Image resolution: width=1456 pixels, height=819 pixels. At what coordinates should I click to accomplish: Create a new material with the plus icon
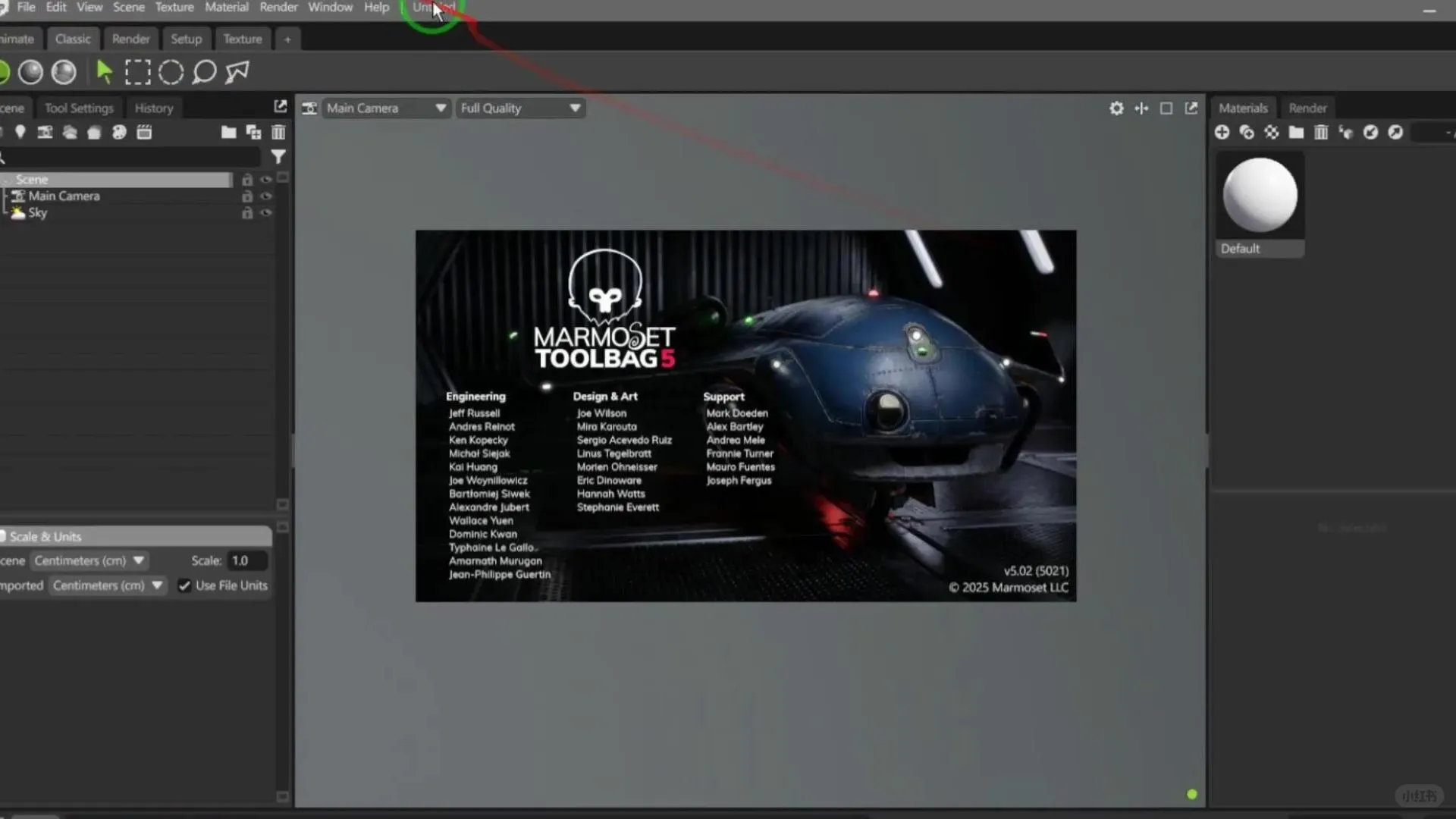1222,132
